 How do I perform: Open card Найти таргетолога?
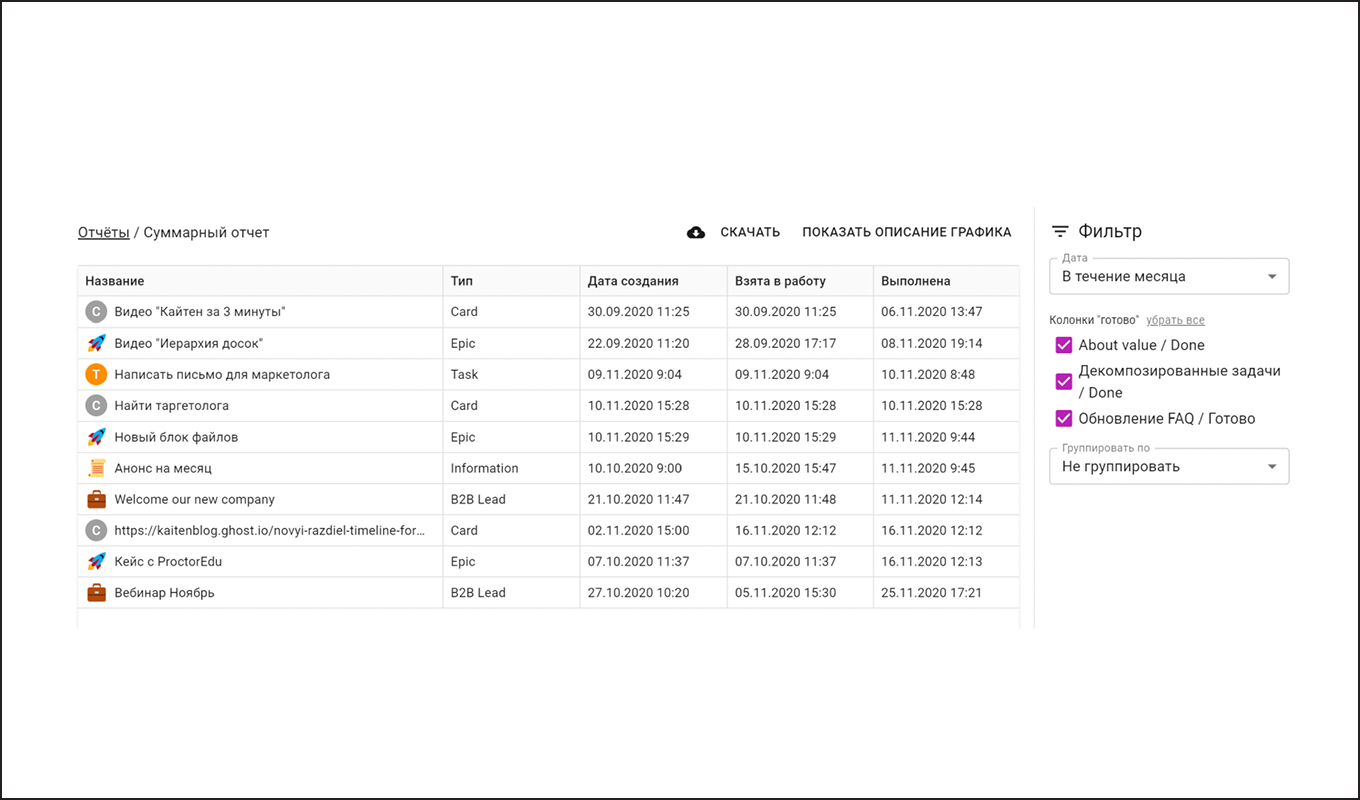pyautogui.click(x=172, y=405)
